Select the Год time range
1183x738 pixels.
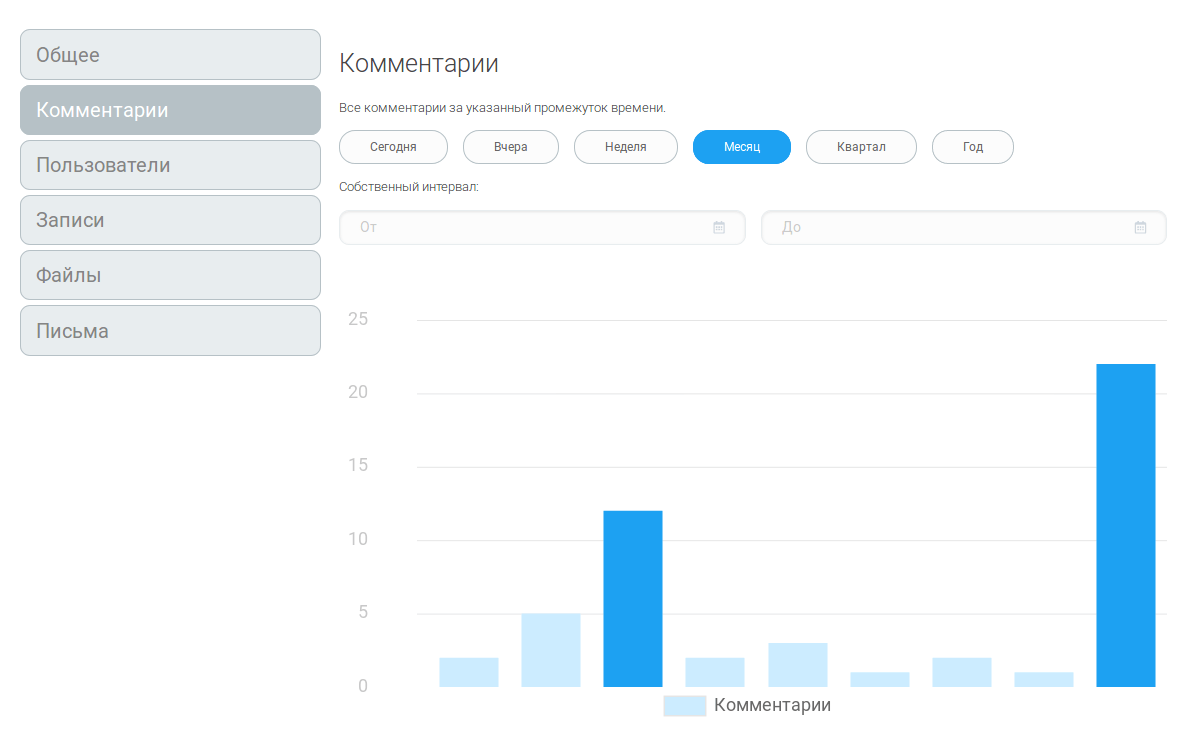(972, 146)
